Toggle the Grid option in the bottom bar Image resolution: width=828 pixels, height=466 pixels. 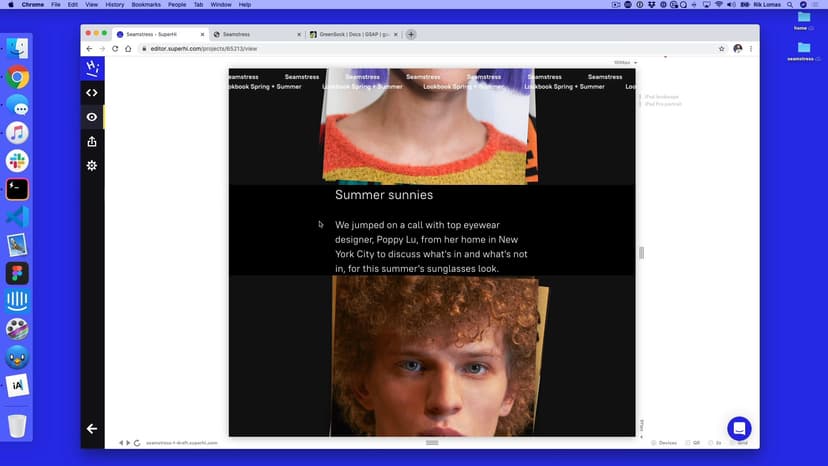pyautogui.click(x=738, y=442)
